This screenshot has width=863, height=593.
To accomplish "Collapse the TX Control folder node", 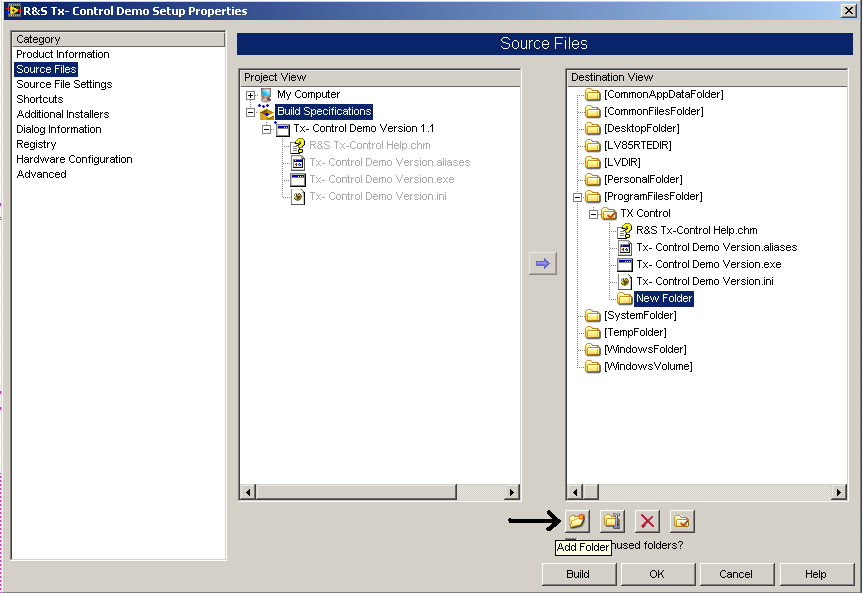I will tap(593, 214).
